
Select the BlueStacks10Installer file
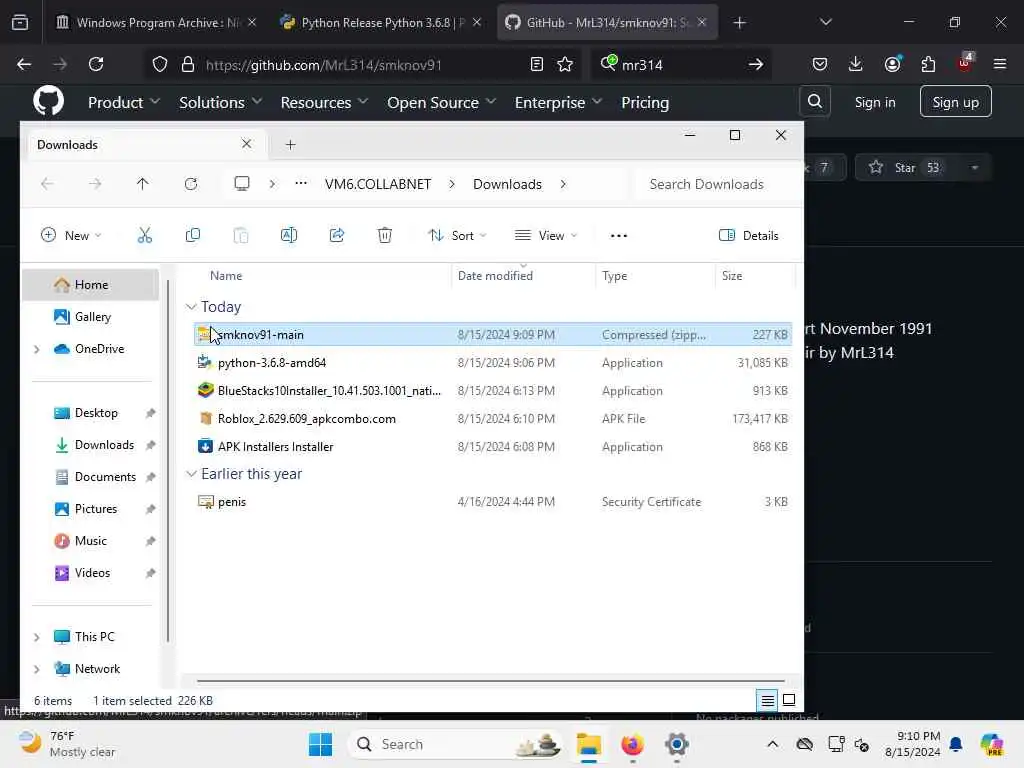point(493,391)
